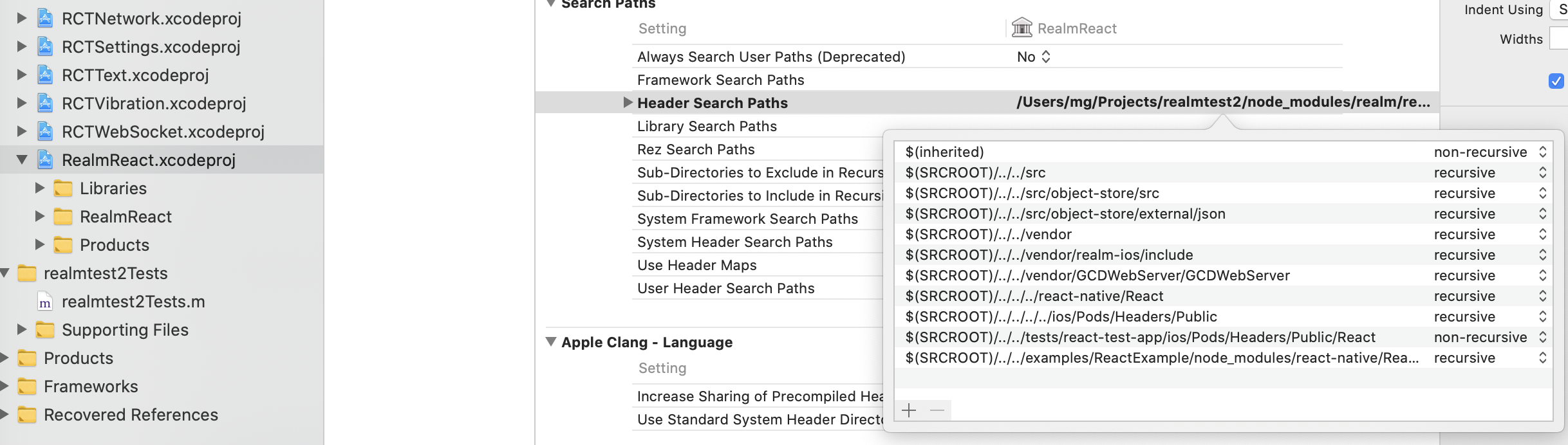Select the $(inherited) path row
Screen dimensions: 1568x445
[1223, 152]
